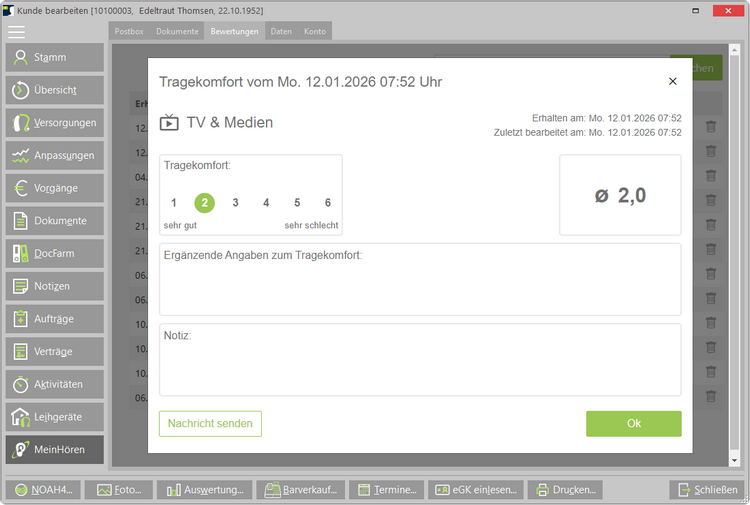The height and width of the screenshot is (505, 750).
Task: Click Foto... in bottom toolbar
Action: point(119,490)
